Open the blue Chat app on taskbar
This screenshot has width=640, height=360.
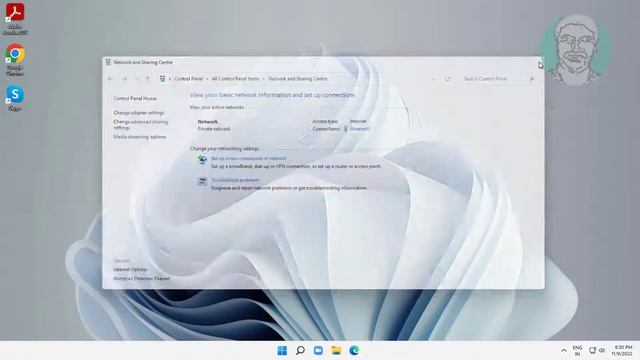pyautogui.click(x=318, y=350)
